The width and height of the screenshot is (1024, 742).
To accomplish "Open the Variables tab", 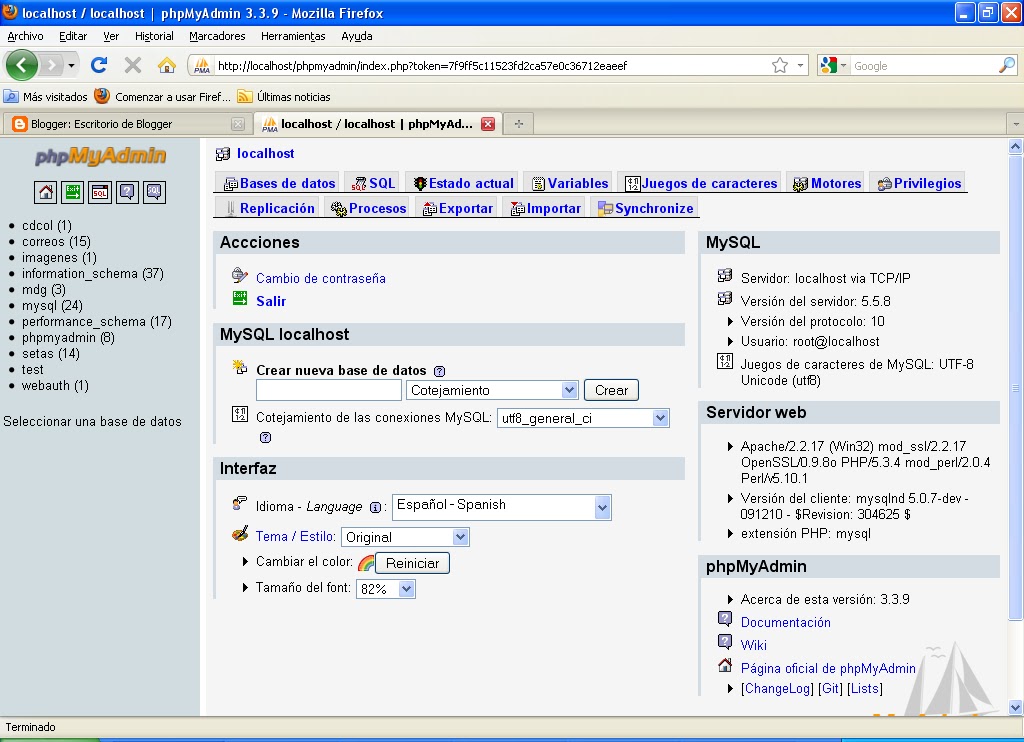I will [570, 184].
